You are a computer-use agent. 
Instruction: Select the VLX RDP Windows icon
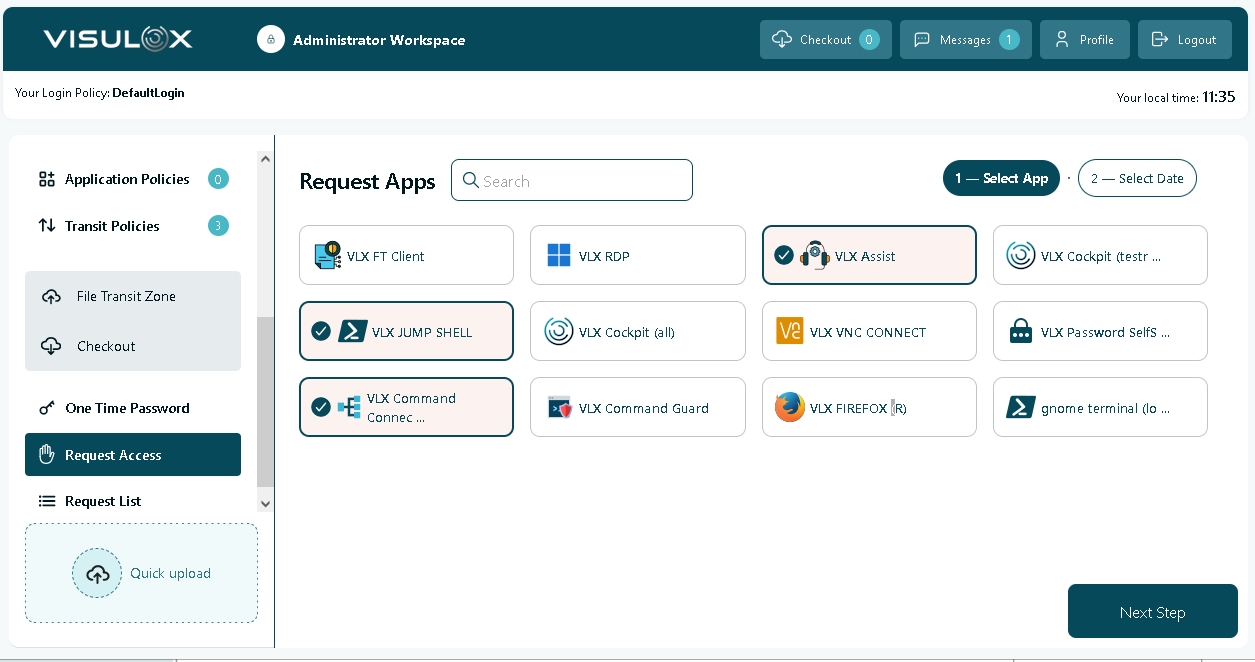(559, 256)
